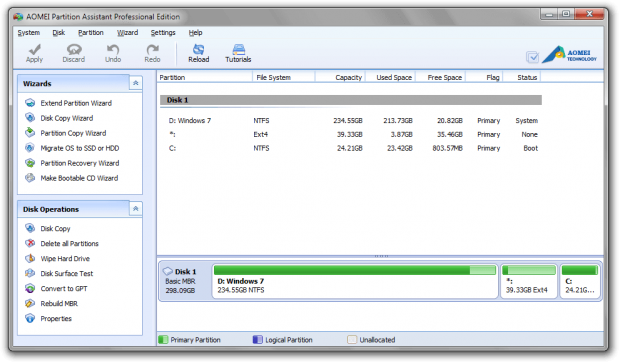Click the AOMEI Technology logo
The image size is (620, 363).
[x=569, y=55]
